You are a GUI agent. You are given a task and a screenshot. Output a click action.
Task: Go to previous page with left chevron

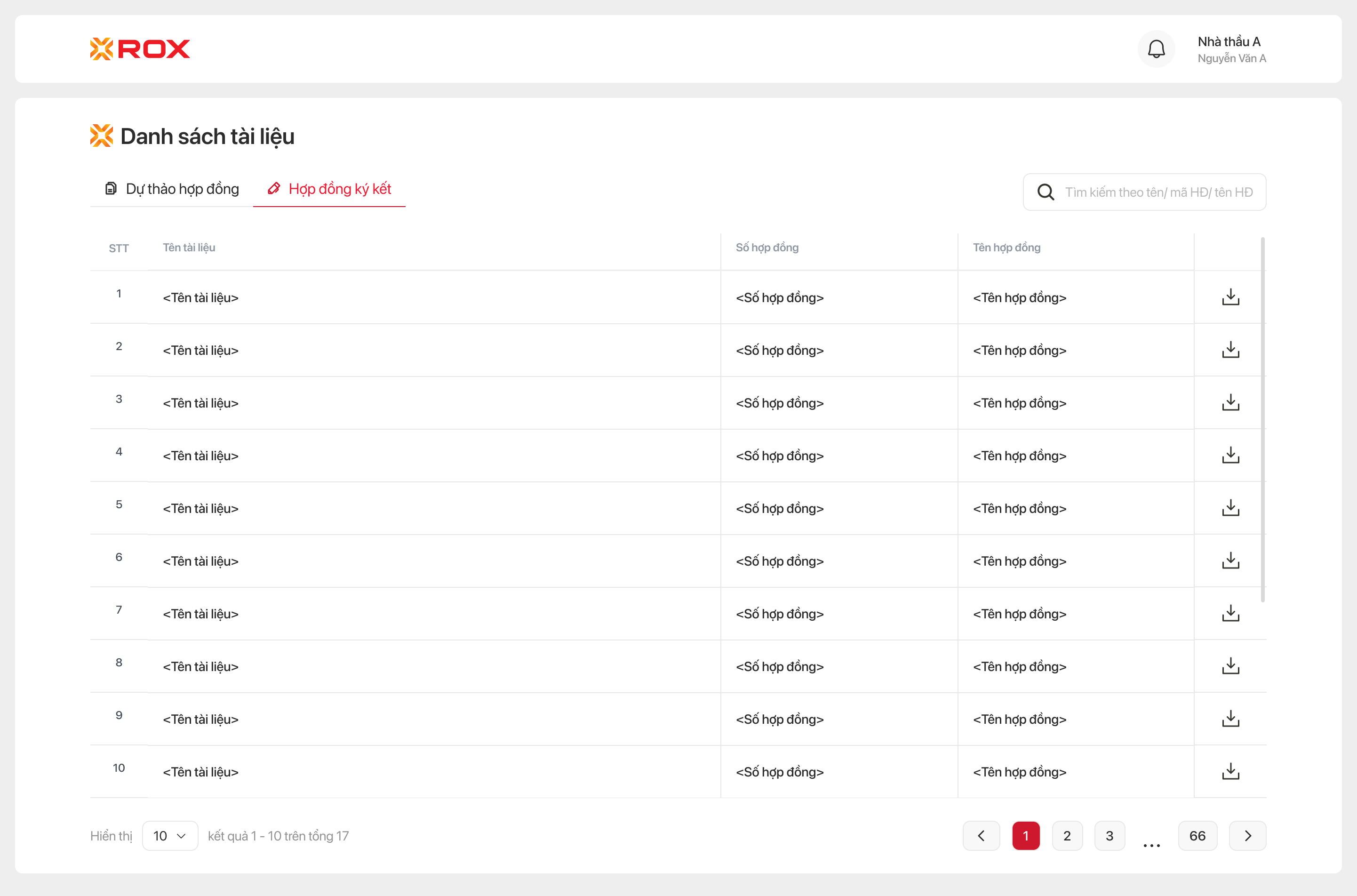tap(981, 836)
